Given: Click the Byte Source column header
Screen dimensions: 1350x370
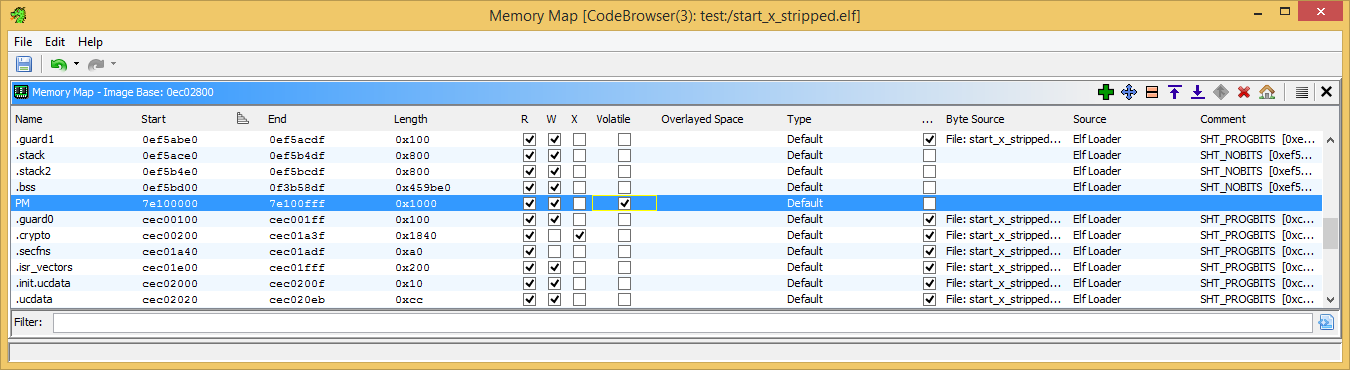Looking at the screenshot, I should 975,119.
